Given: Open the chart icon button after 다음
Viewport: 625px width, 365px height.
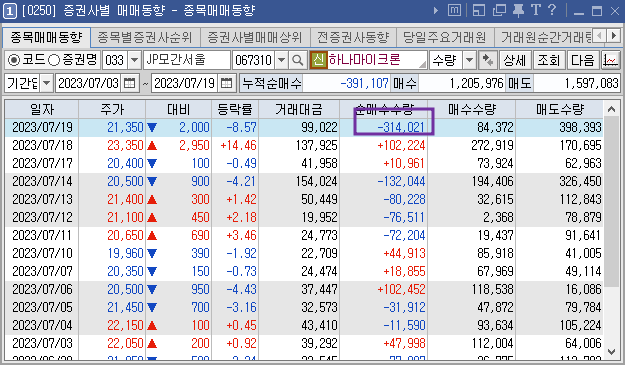Looking at the screenshot, I should [x=610, y=60].
